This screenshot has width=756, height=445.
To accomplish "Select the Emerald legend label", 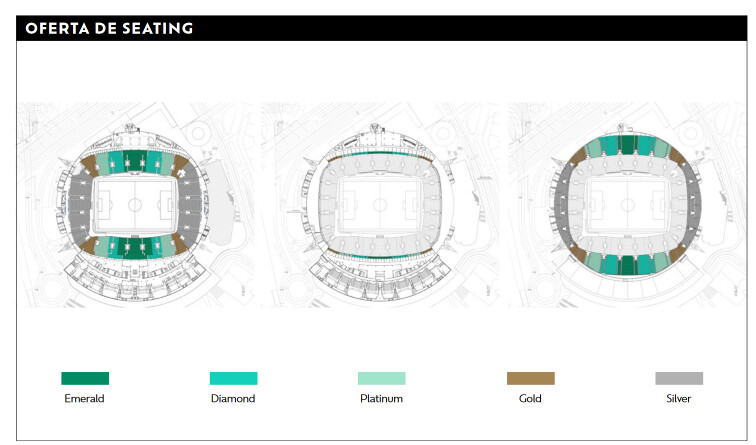I will [84, 398].
